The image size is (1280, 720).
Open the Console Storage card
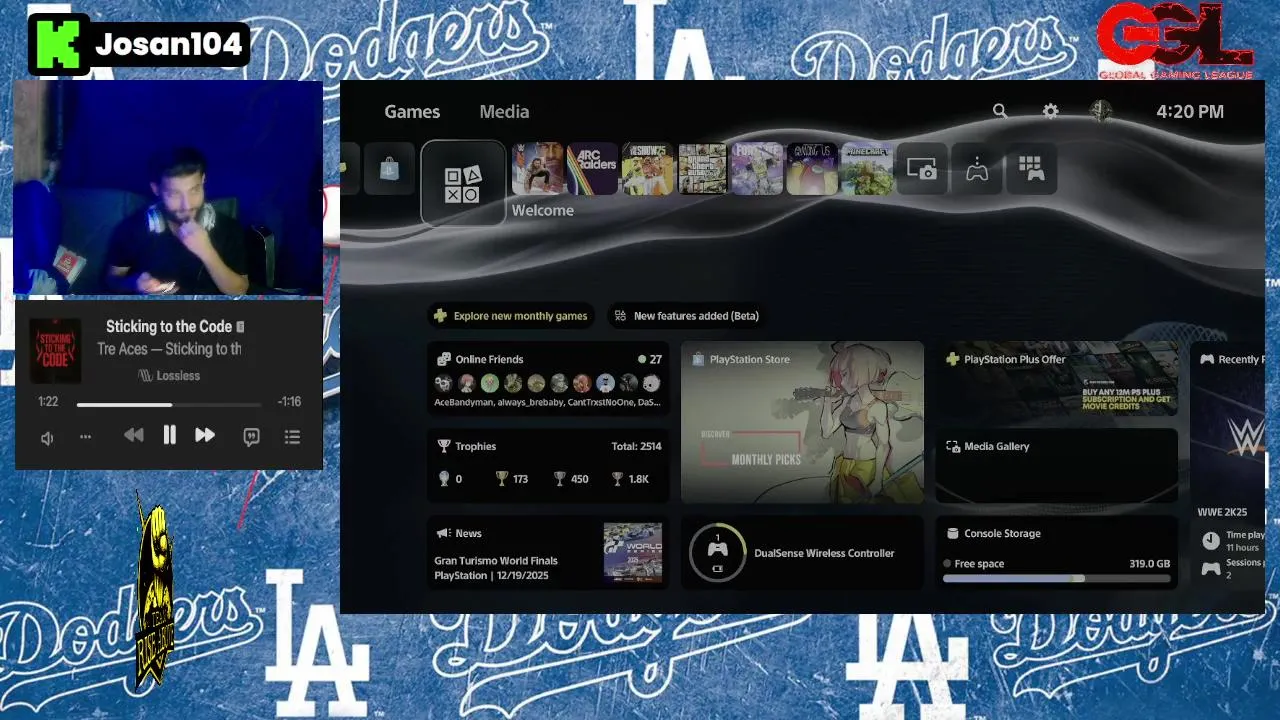[x=1057, y=553]
